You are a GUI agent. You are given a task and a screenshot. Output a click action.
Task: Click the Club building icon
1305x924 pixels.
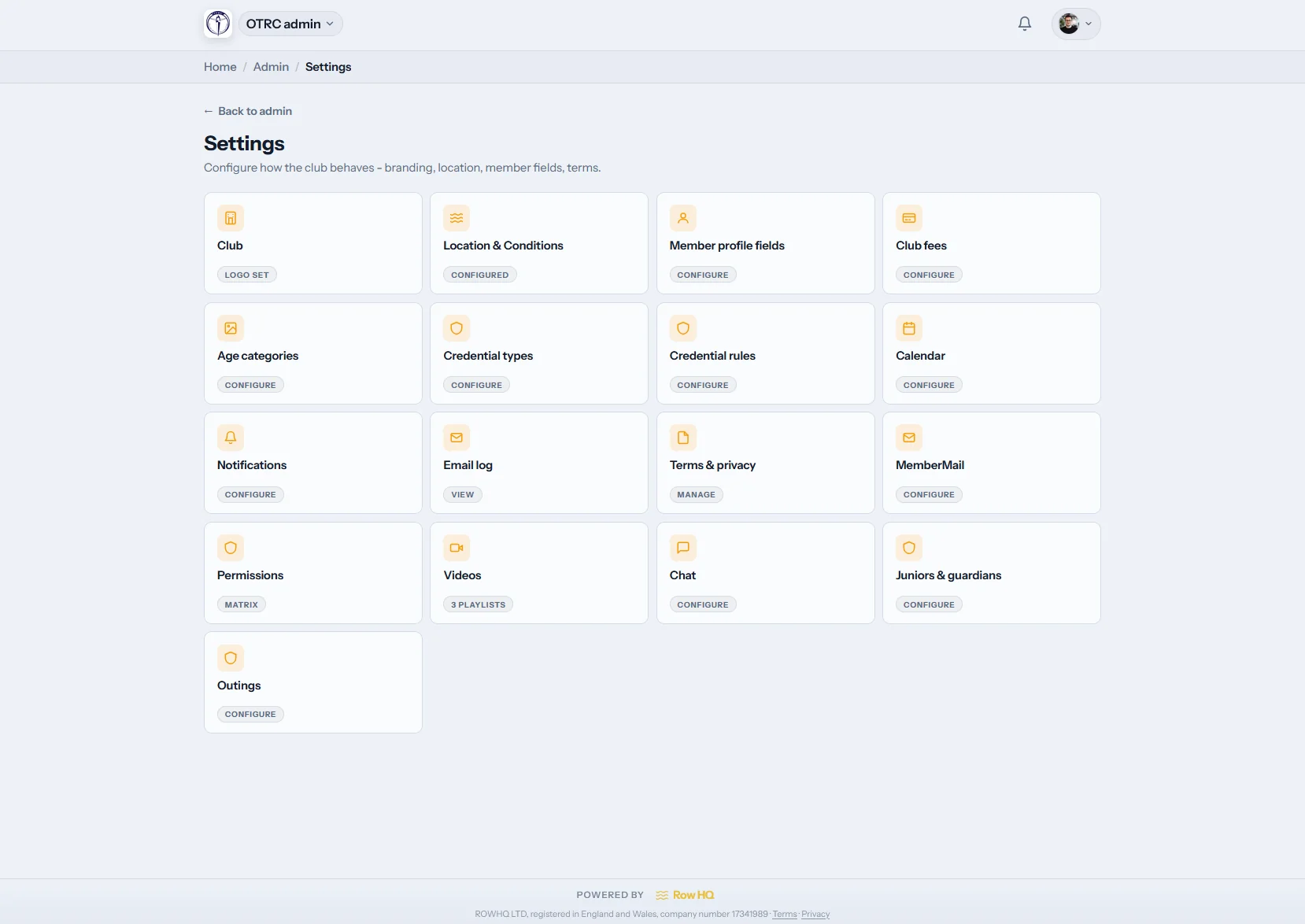(x=231, y=218)
